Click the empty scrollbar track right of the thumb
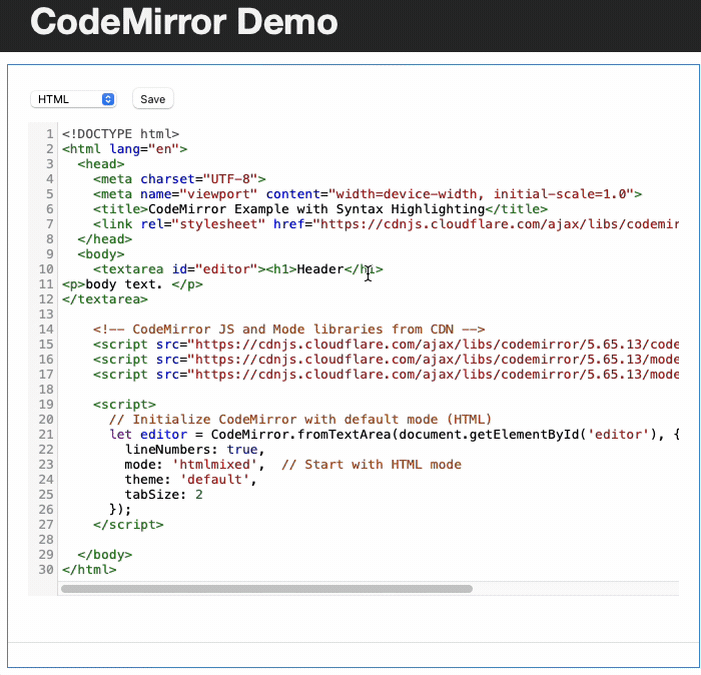Image resolution: width=701 pixels, height=675 pixels. point(575,589)
